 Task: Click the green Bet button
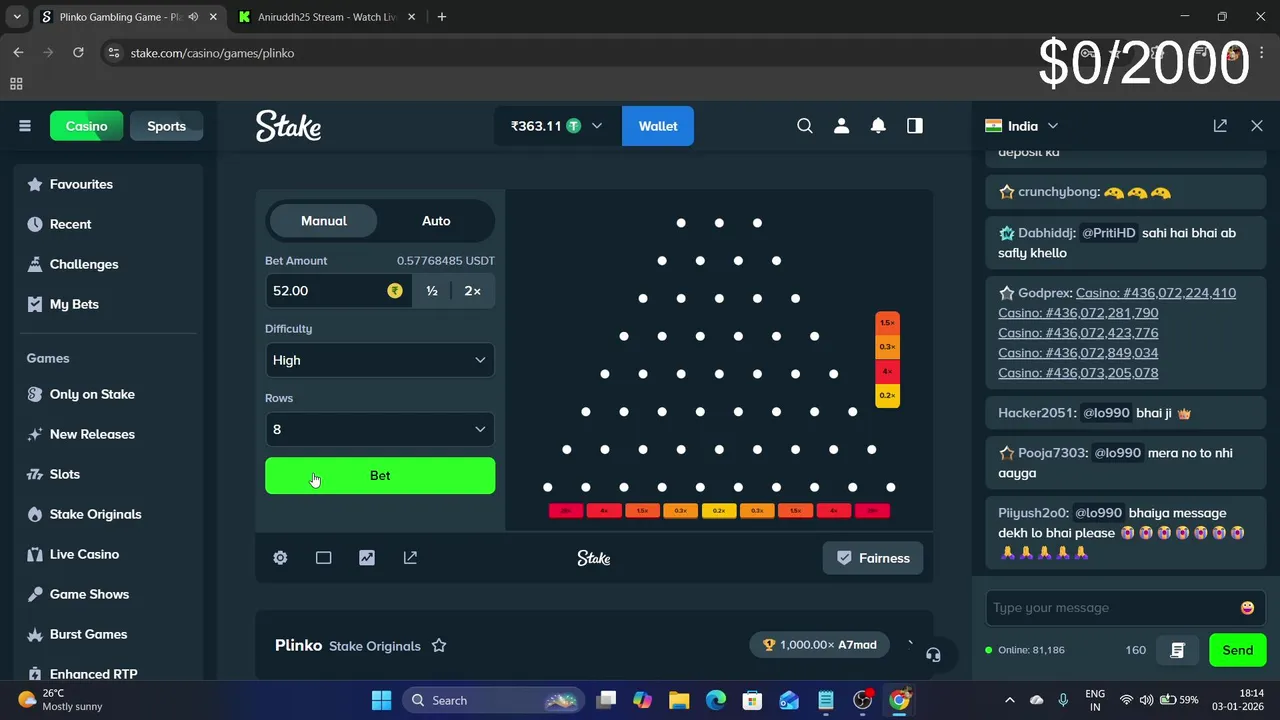[380, 476]
